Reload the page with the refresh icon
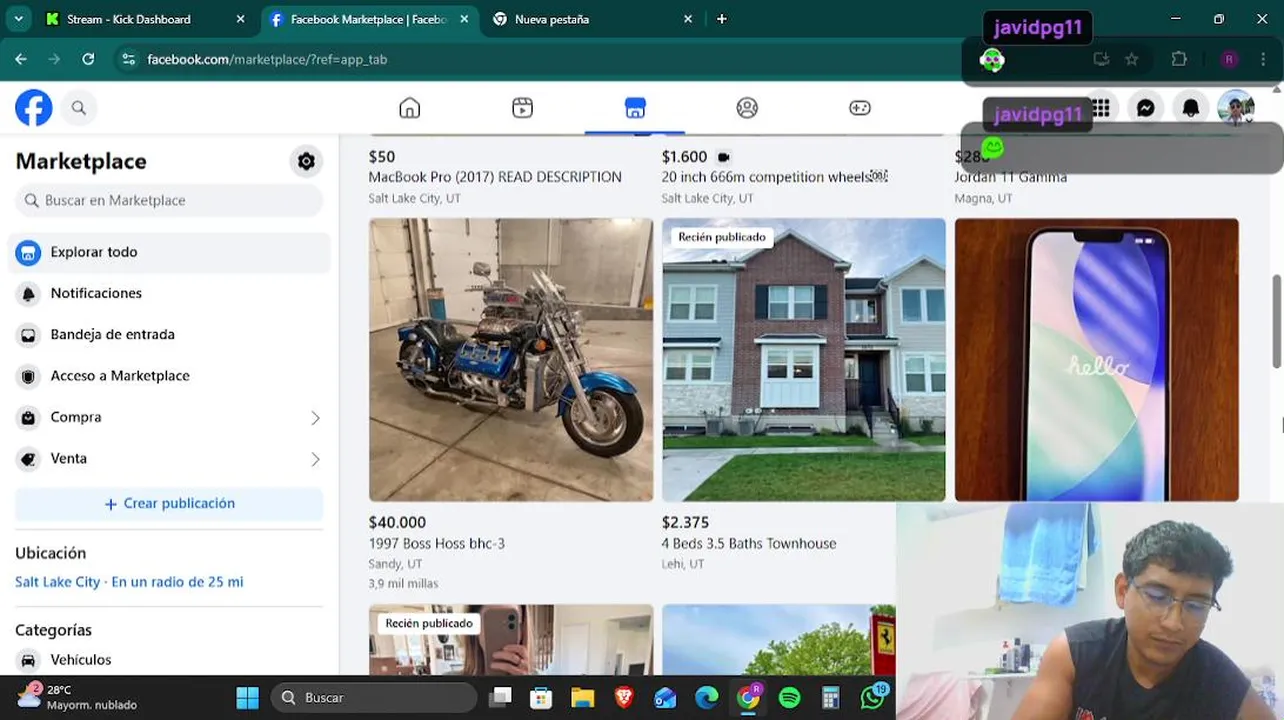Image resolution: width=1284 pixels, height=720 pixels. coord(88,59)
